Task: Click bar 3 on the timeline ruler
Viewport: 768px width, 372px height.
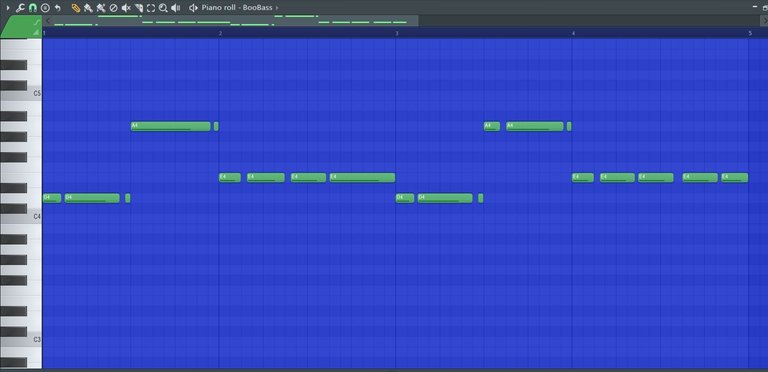Action: pos(397,33)
